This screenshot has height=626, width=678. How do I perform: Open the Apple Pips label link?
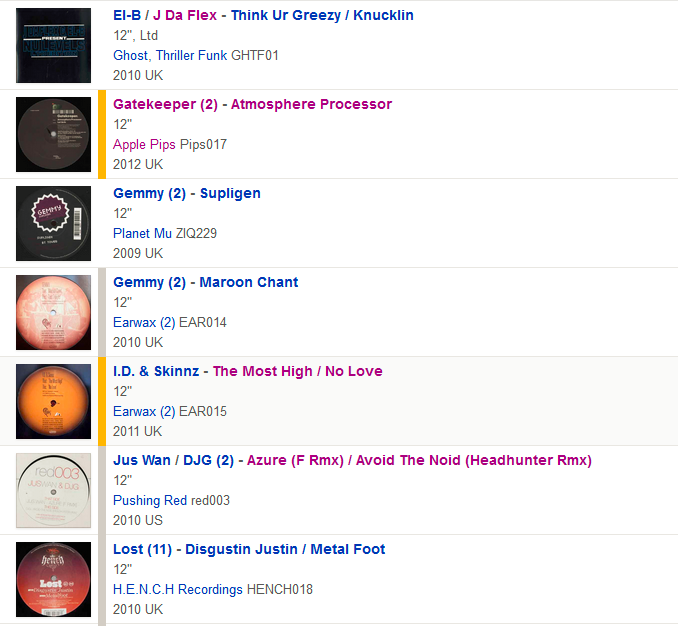tap(144, 144)
